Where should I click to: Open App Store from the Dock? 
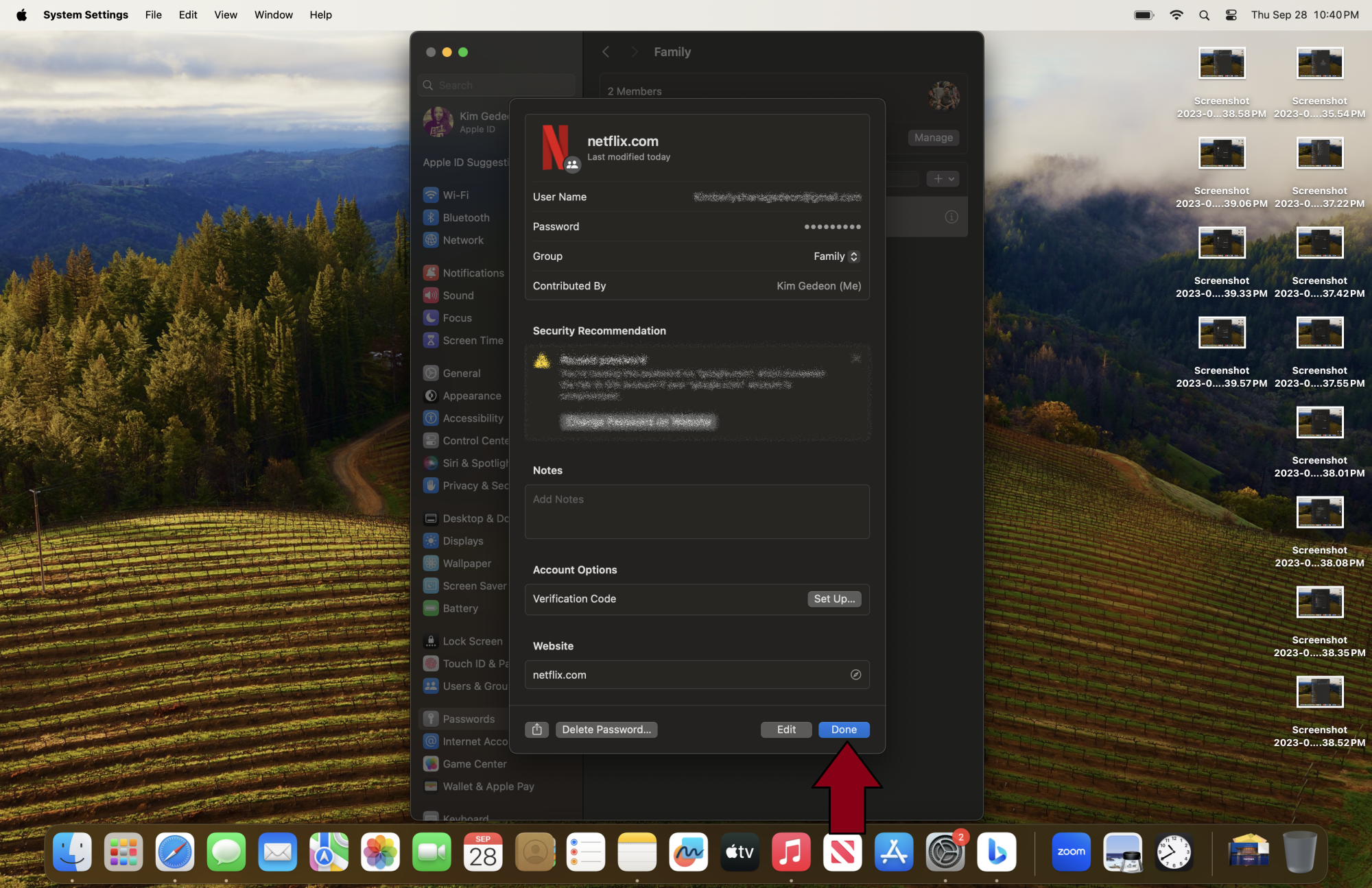pyautogui.click(x=894, y=852)
